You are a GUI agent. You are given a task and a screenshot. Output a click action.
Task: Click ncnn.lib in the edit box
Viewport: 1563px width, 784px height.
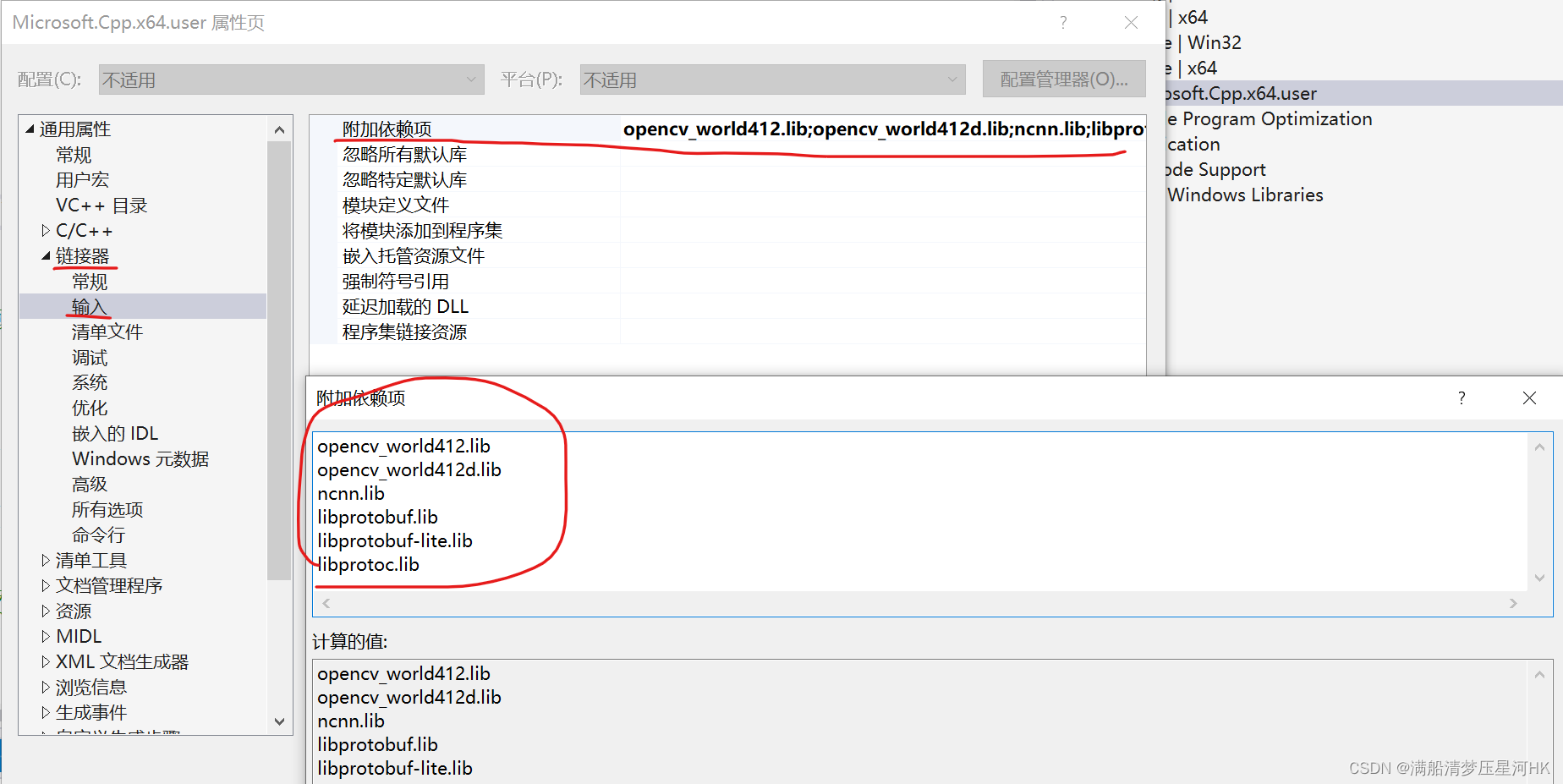(x=351, y=493)
